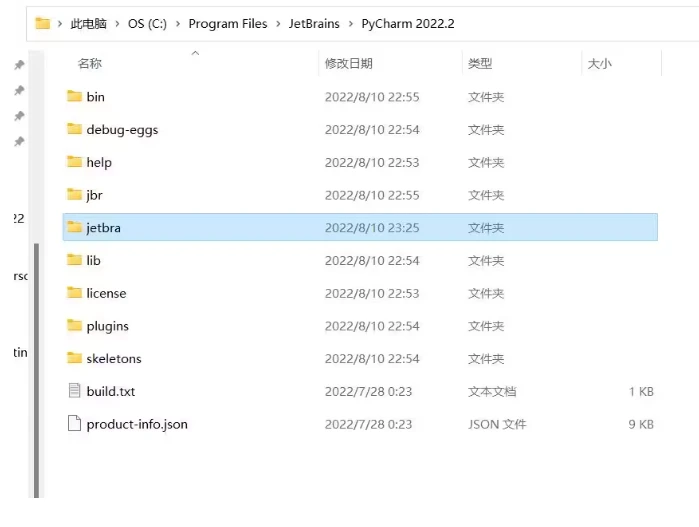Click the jbr folder icon
699x527 pixels.
click(74, 194)
